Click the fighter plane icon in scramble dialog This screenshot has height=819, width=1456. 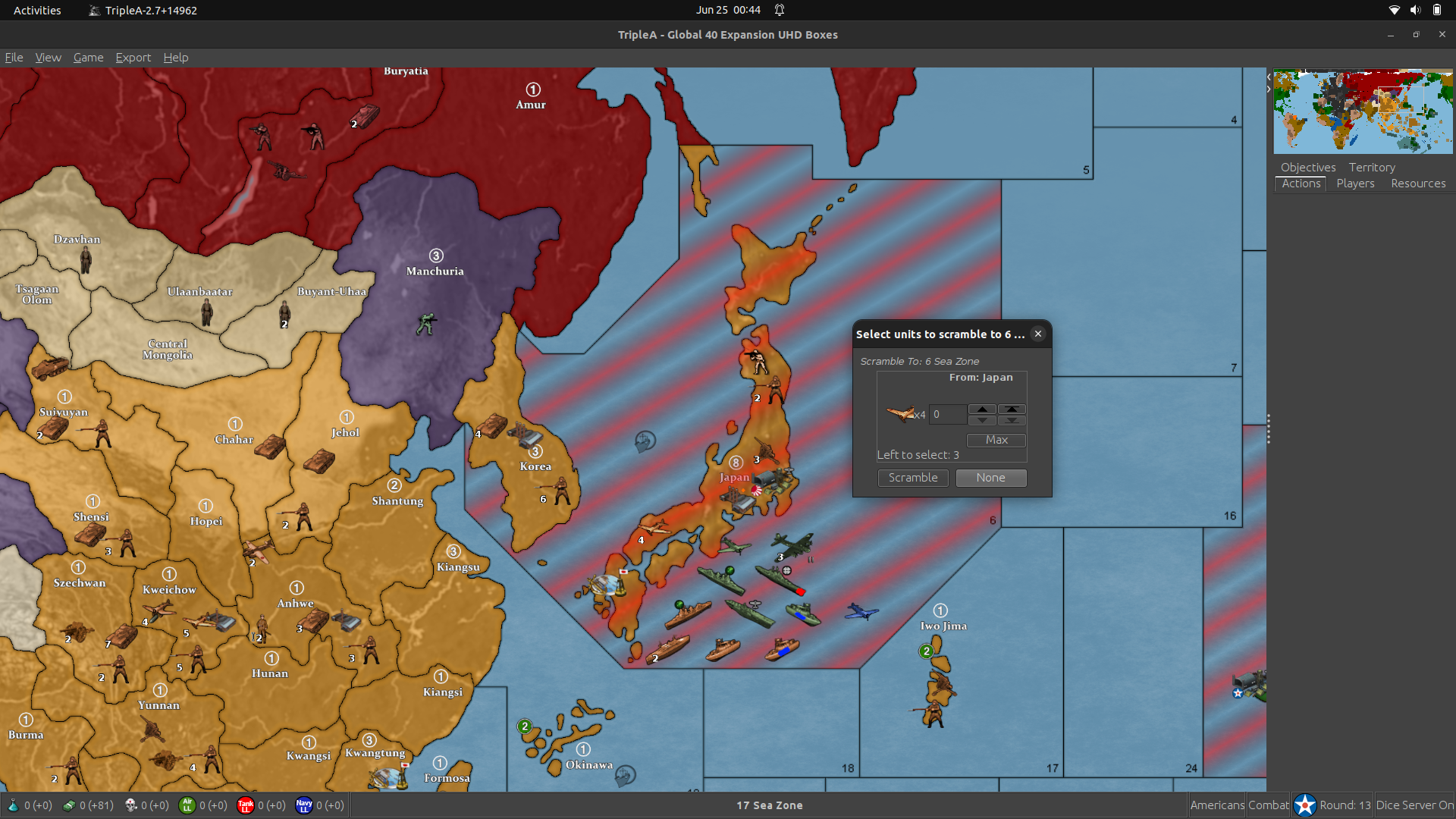pos(900,413)
